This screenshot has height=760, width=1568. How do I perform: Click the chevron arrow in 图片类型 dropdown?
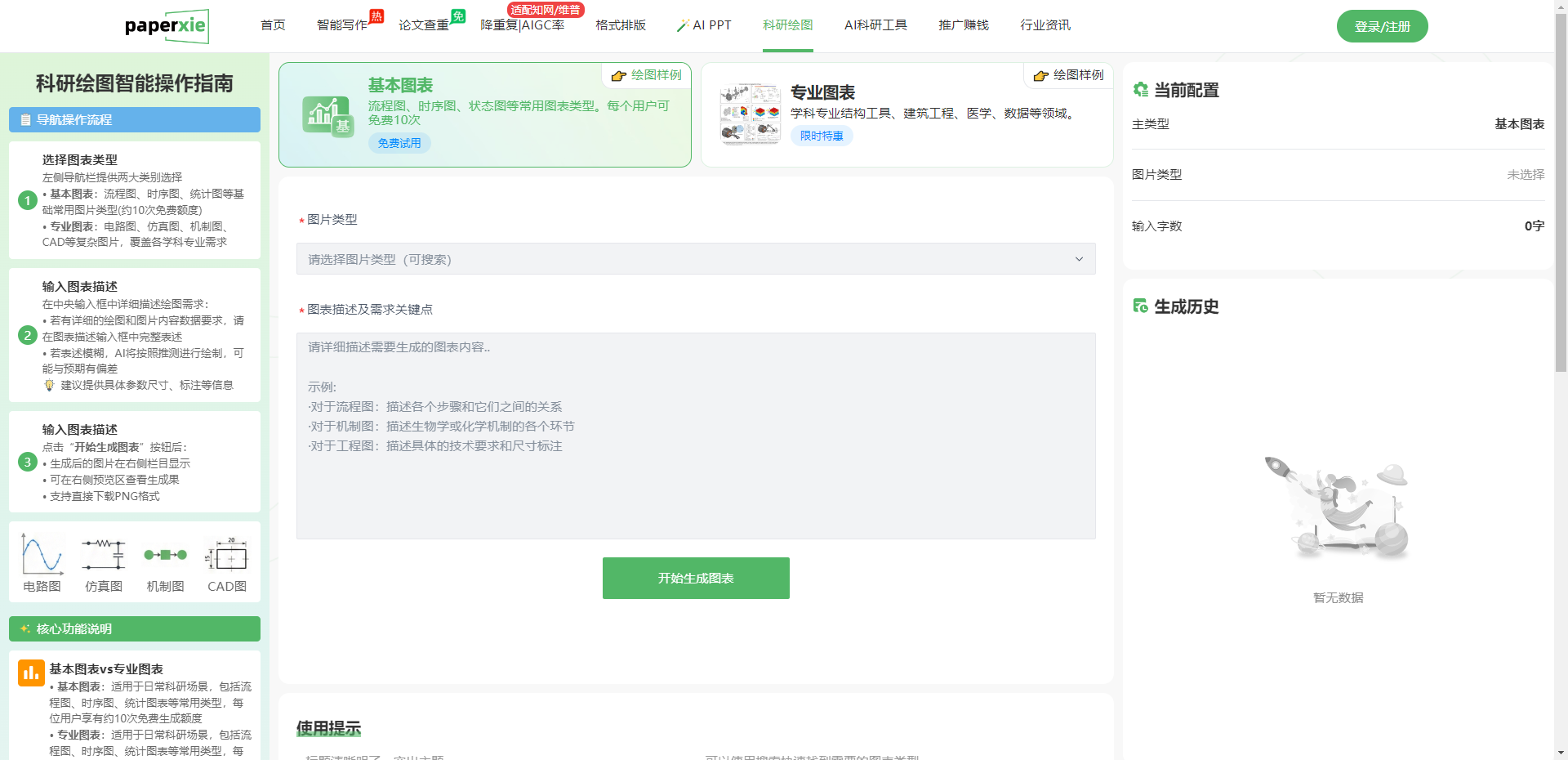(x=1079, y=259)
